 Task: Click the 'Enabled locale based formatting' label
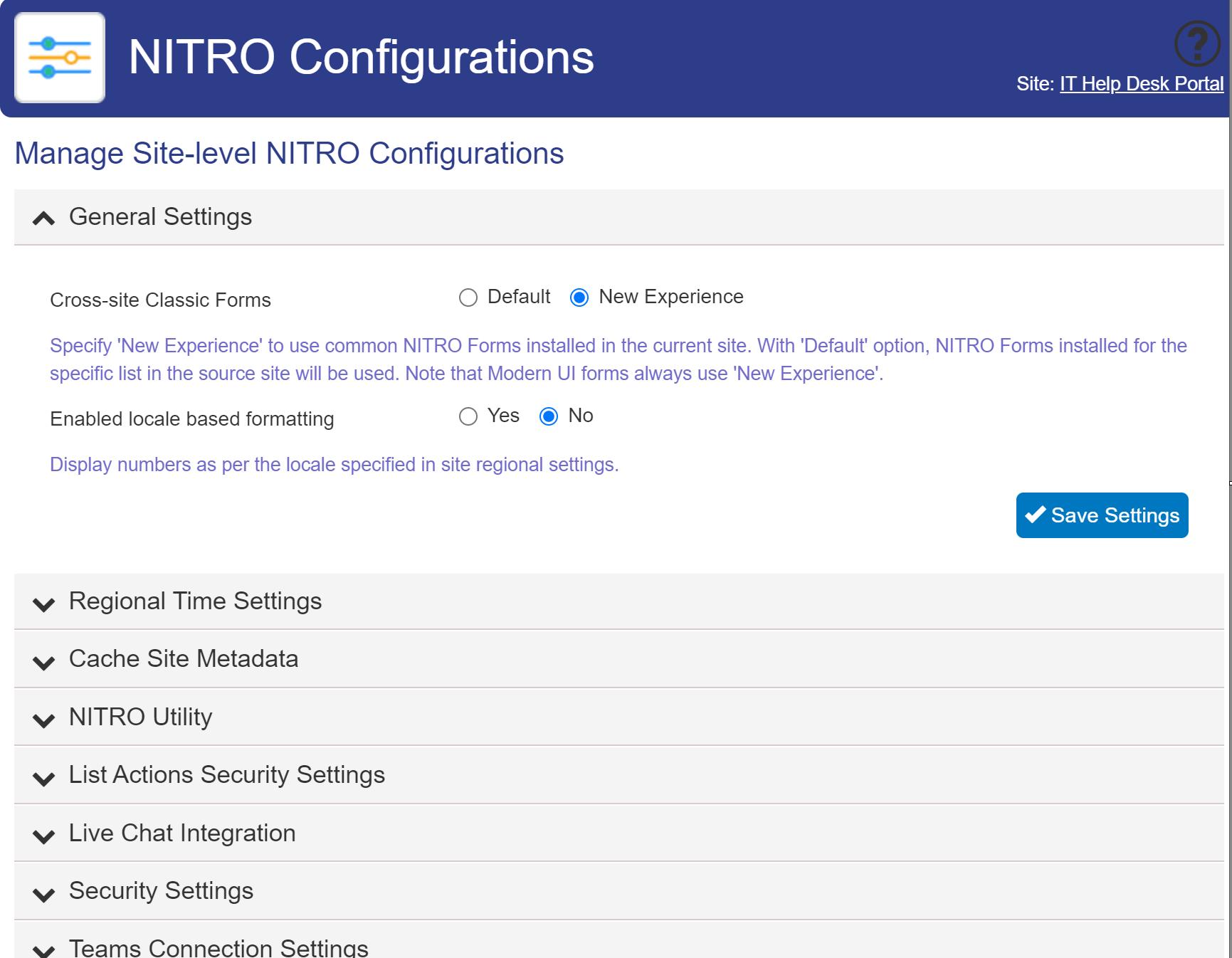tap(192, 419)
